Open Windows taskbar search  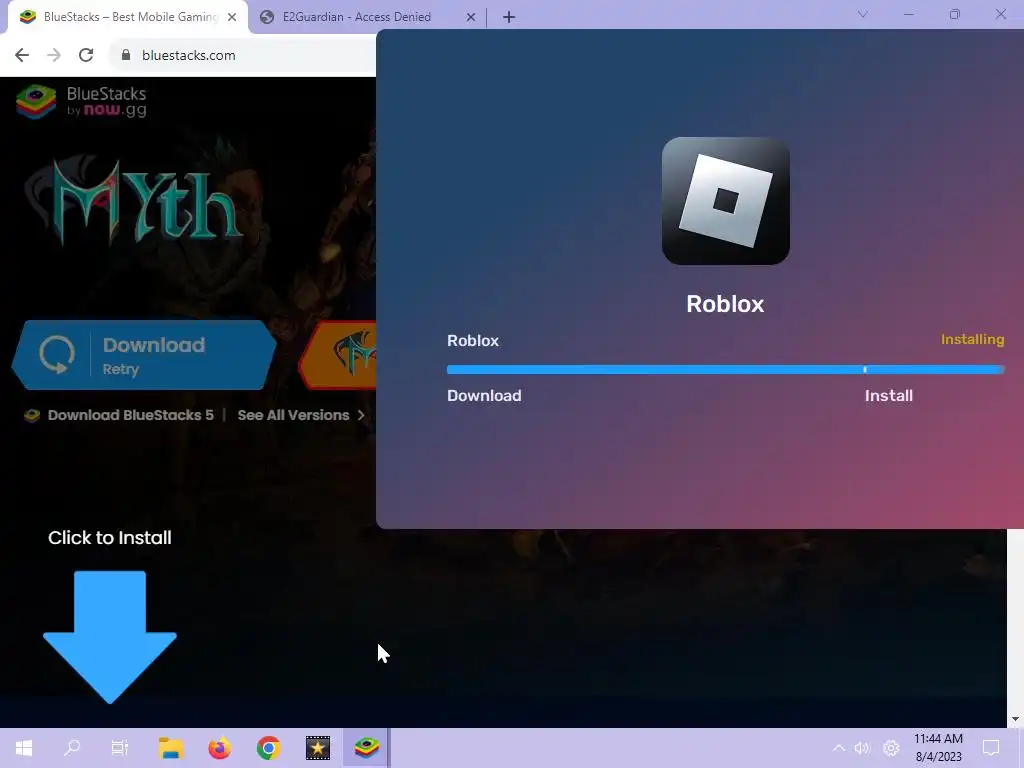72,748
